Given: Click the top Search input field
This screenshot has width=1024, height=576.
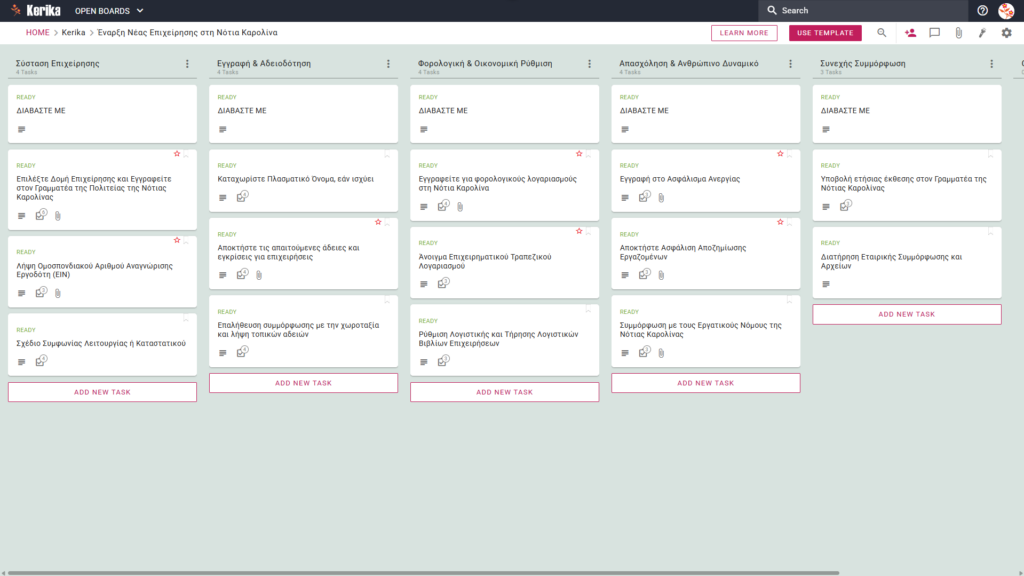Looking at the screenshot, I should [x=863, y=10].
